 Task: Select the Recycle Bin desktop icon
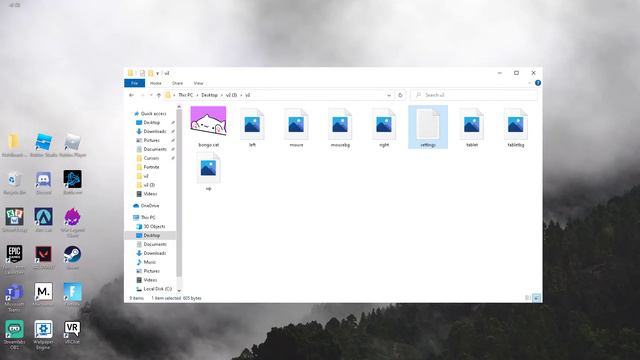14,183
